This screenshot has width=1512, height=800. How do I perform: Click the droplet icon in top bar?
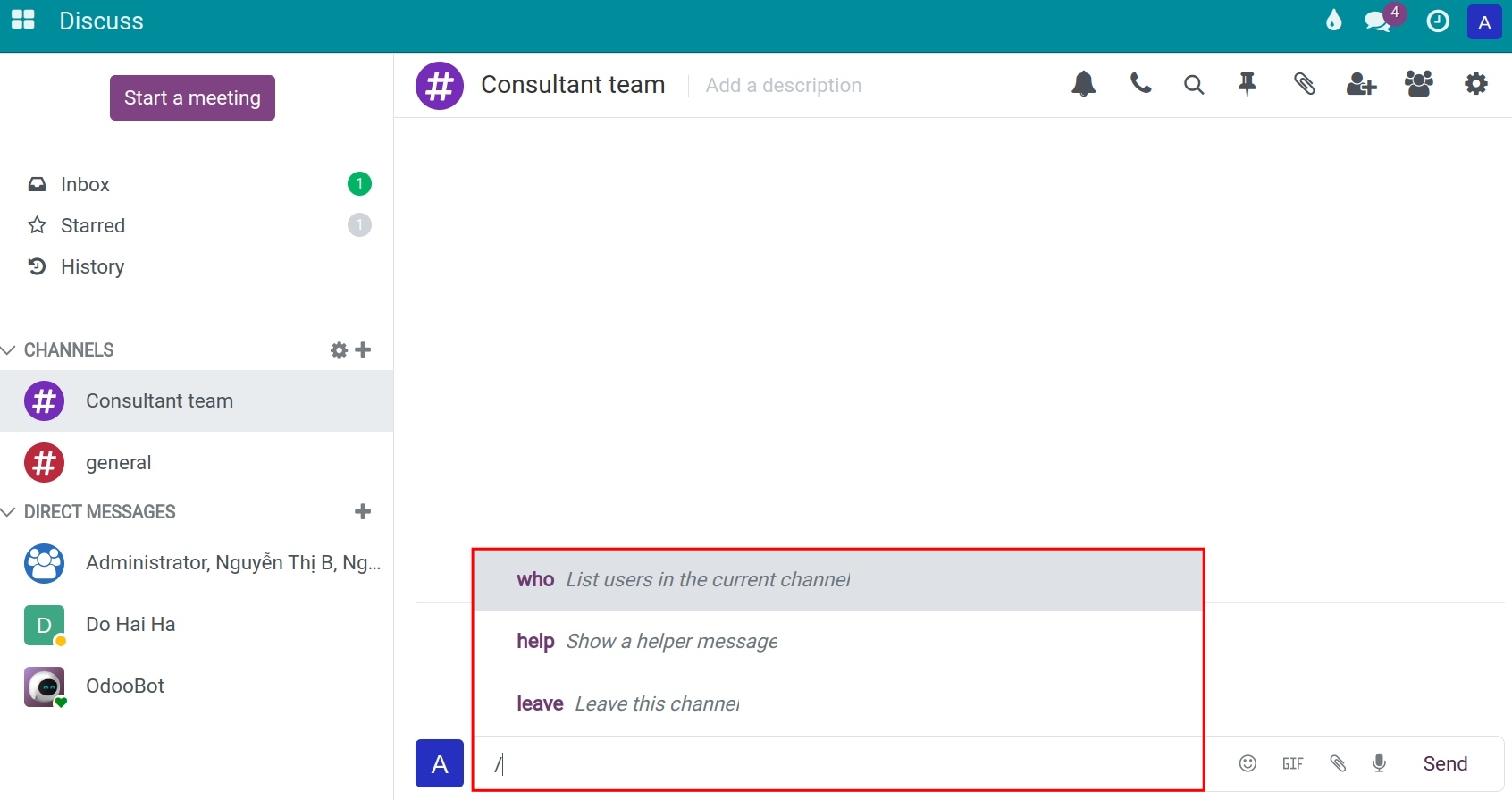(1334, 21)
